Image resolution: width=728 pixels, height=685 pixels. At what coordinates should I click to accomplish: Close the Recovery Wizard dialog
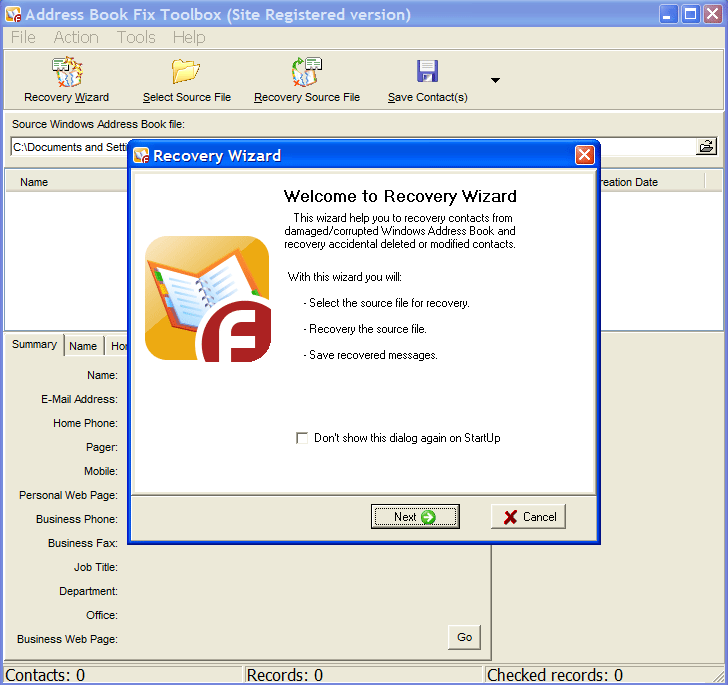tap(584, 155)
